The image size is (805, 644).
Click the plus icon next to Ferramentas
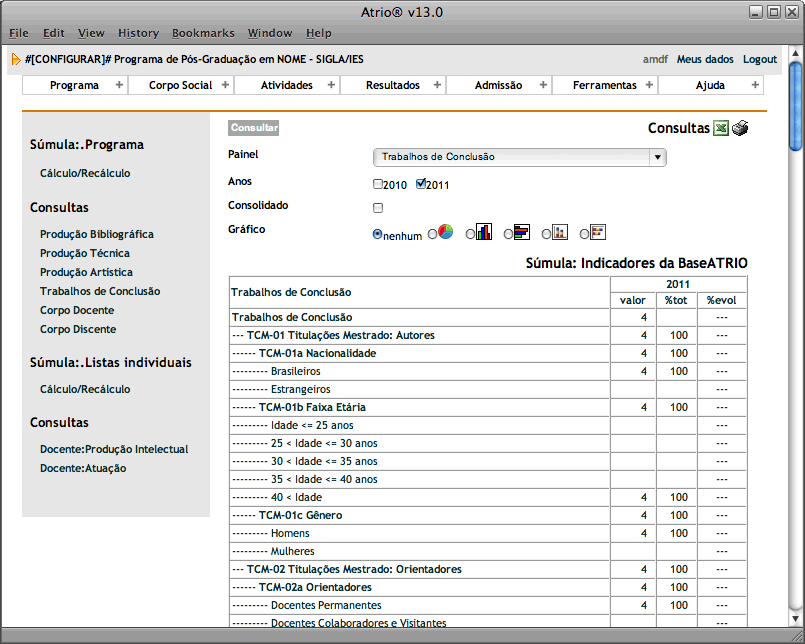pos(647,85)
